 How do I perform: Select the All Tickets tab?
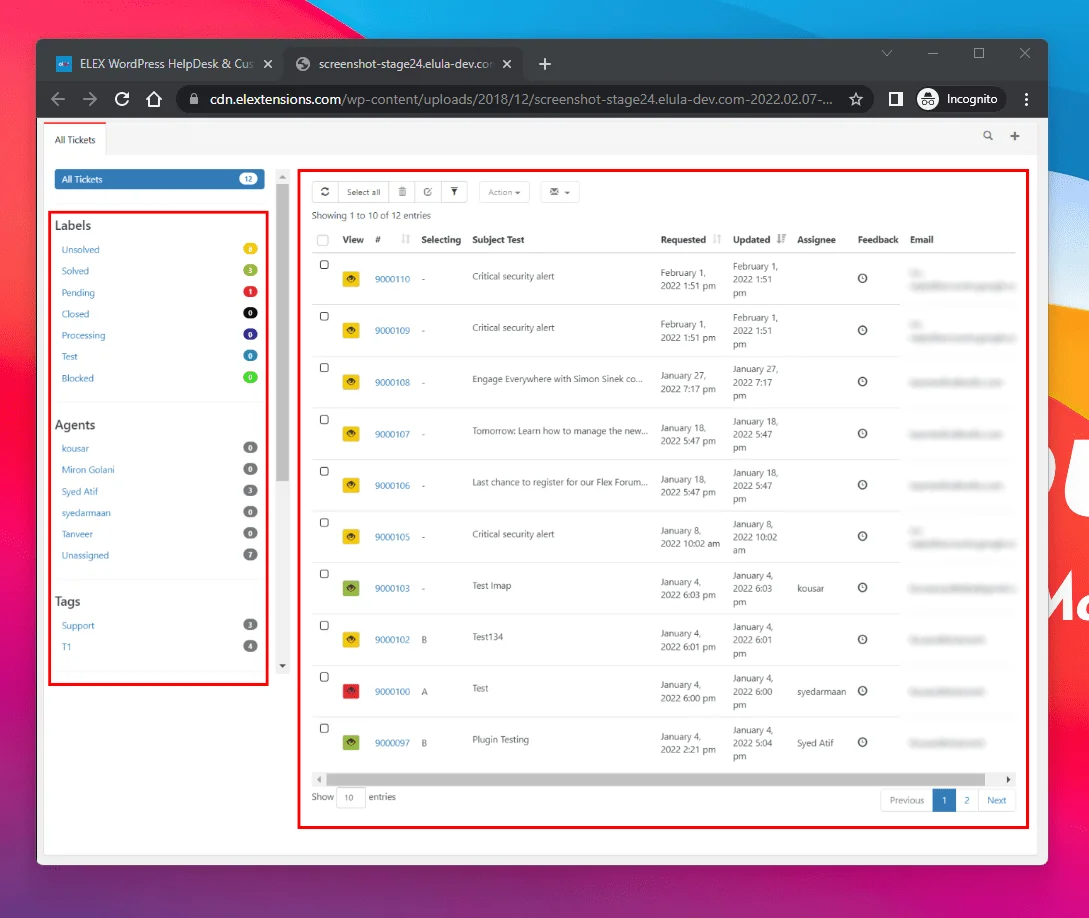(75, 140)
